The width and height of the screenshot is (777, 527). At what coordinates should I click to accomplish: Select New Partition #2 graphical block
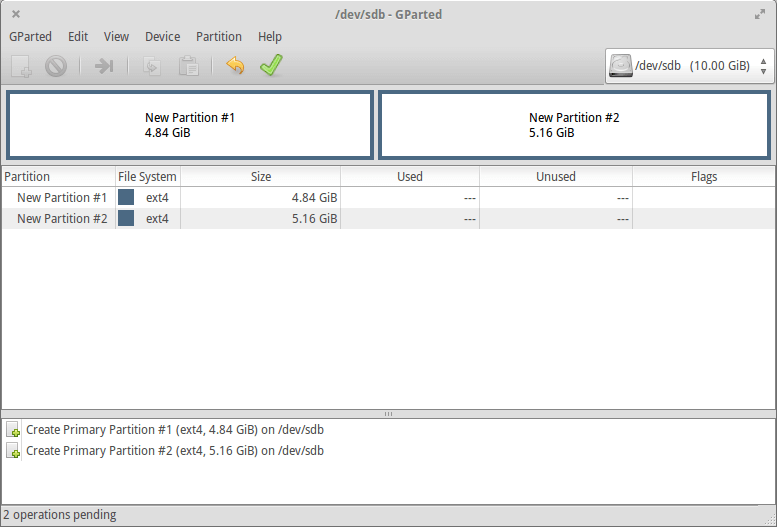pos(574,125)
